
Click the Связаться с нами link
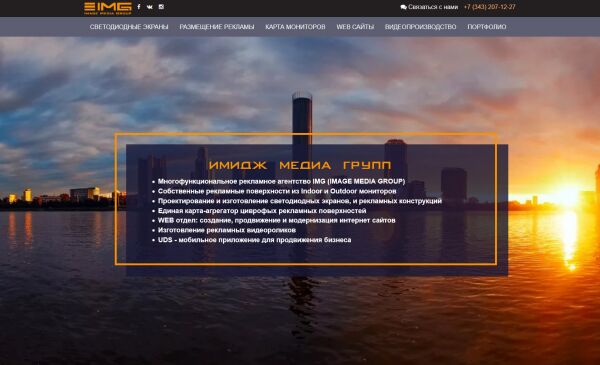[x=433, y=7]
